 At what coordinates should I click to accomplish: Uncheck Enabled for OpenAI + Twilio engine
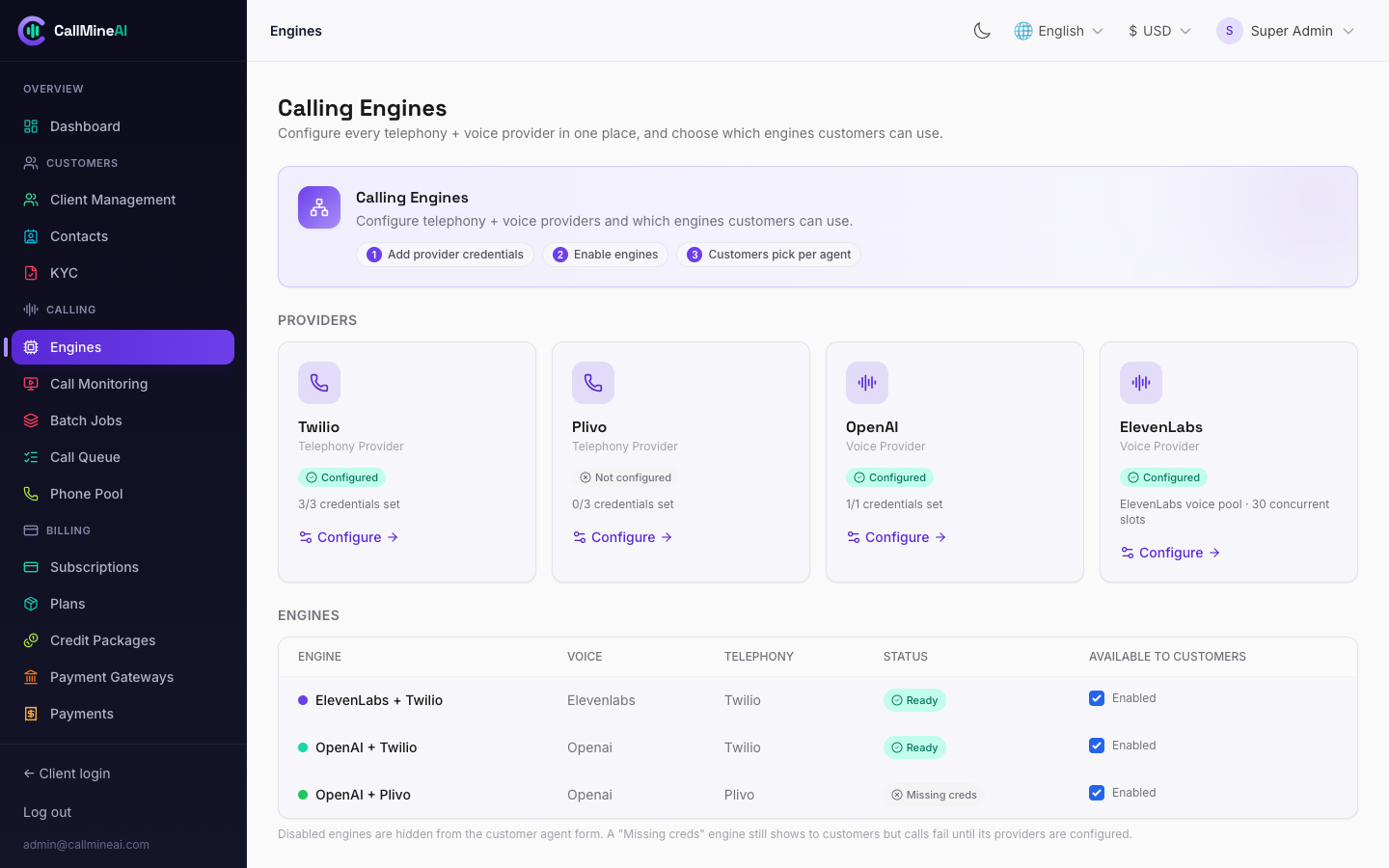tap(1097, 746)
